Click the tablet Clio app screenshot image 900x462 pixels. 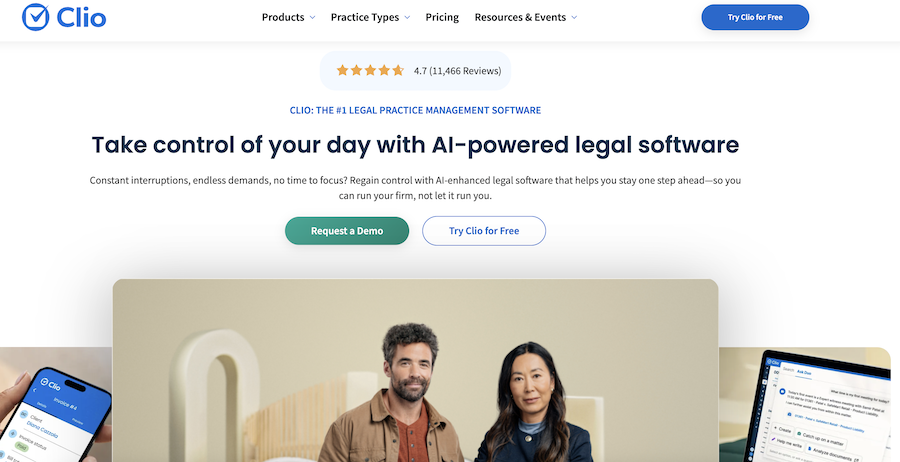[x=805, y=405]
